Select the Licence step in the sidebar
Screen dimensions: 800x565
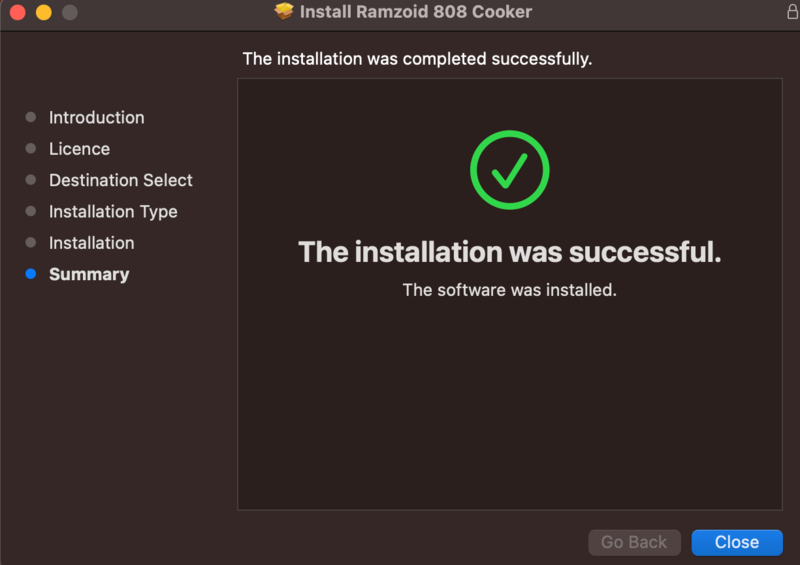(79, 149)
